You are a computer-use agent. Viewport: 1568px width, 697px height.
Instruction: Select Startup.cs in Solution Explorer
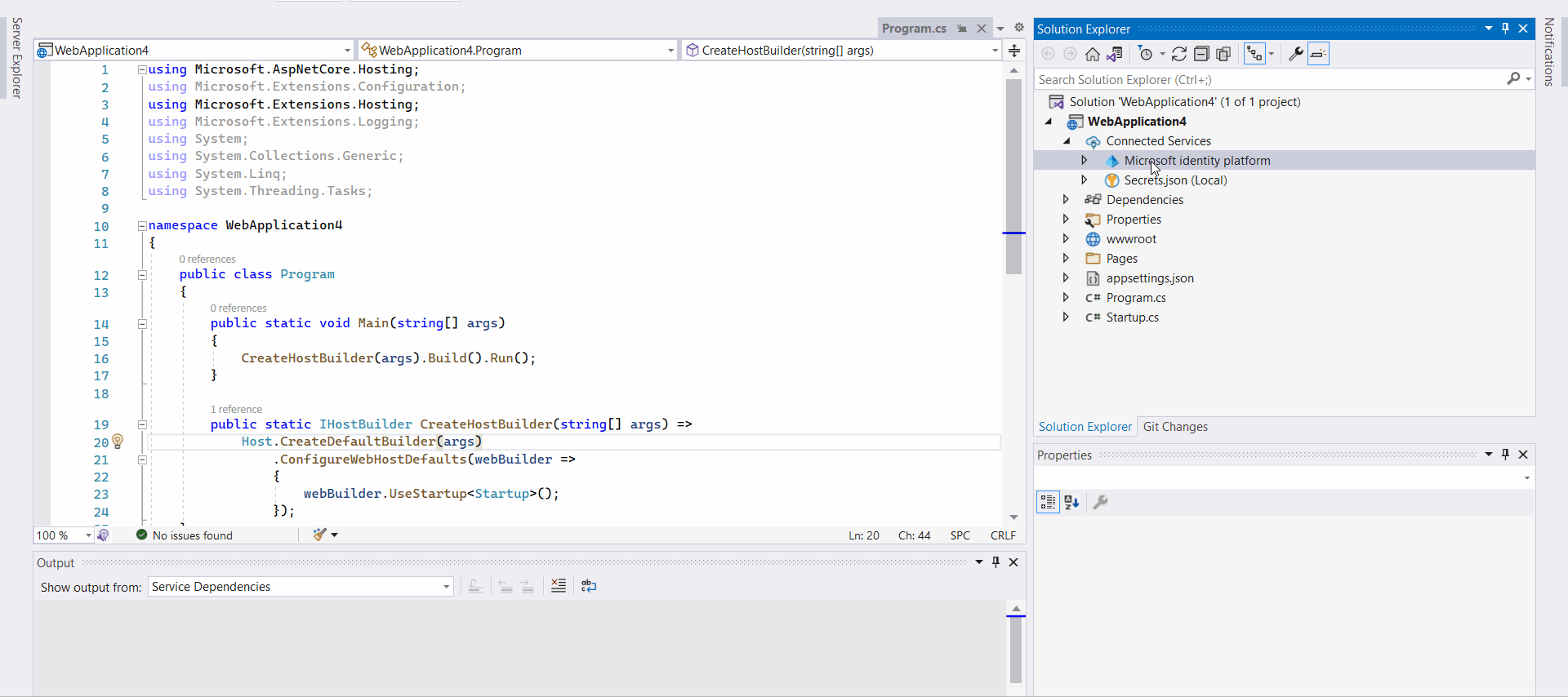(x=1132, y=317)
